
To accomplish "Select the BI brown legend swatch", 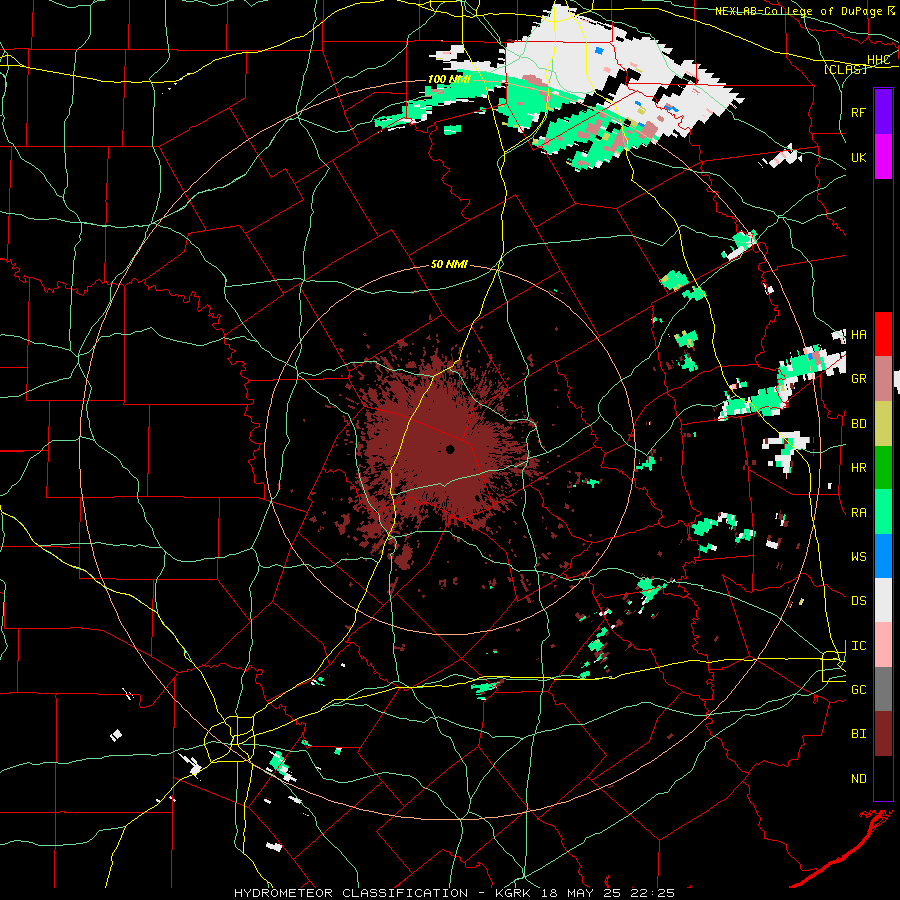I will click(x=883, y=734).
